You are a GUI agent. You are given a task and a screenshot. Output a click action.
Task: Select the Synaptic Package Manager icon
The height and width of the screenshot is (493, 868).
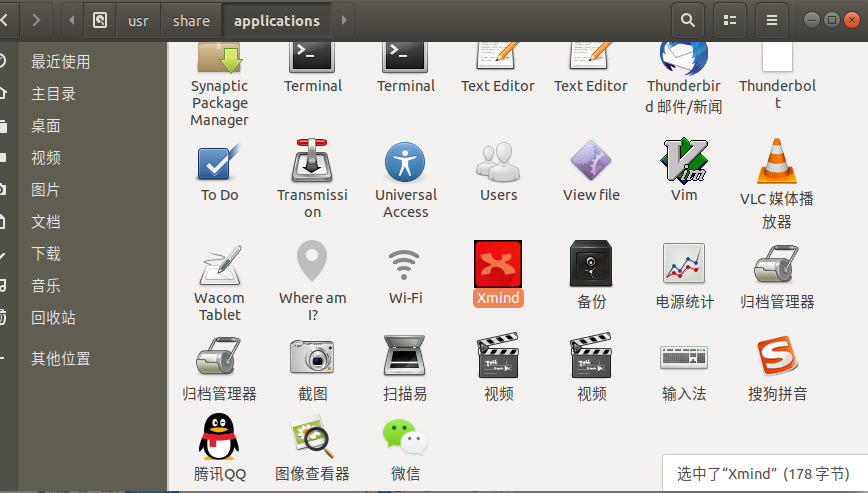(x=220, y=58)
